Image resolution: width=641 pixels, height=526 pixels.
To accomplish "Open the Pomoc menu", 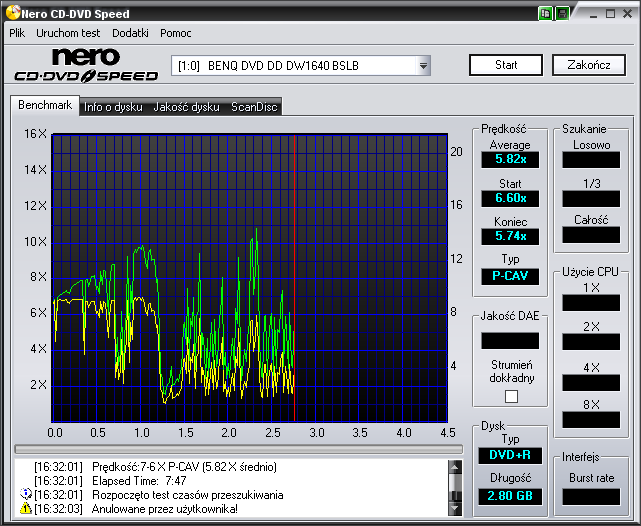I will (x=175, y=33).
